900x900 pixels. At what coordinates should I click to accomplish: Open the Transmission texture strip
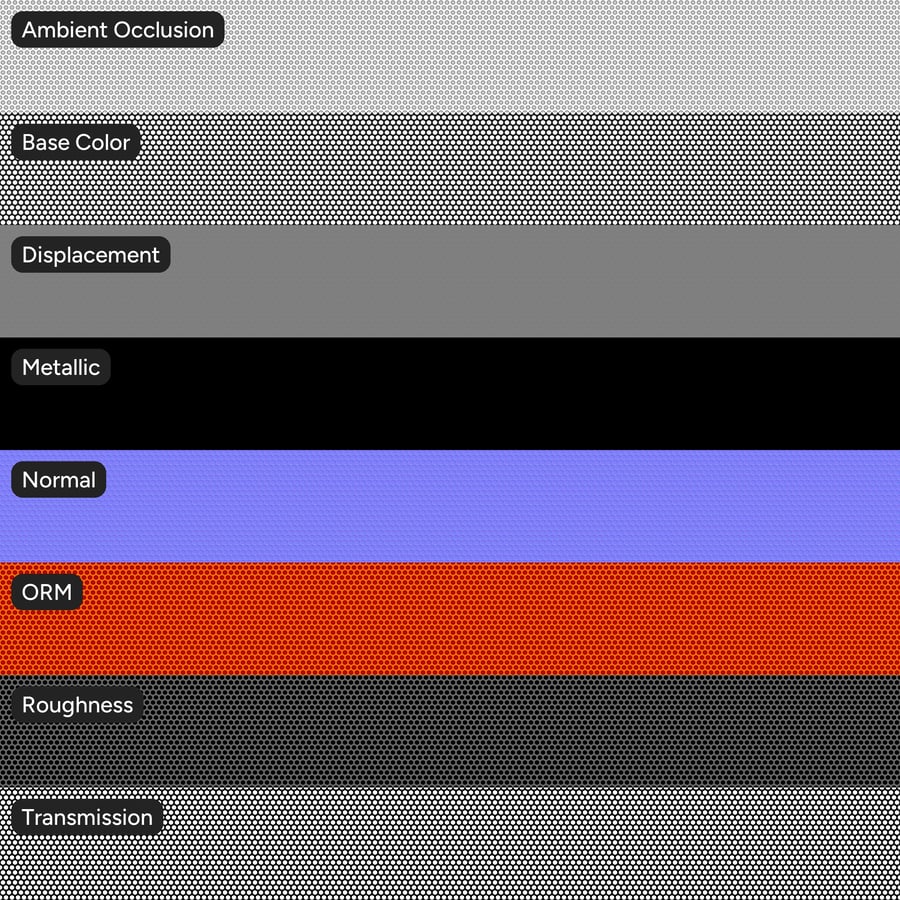450,844
